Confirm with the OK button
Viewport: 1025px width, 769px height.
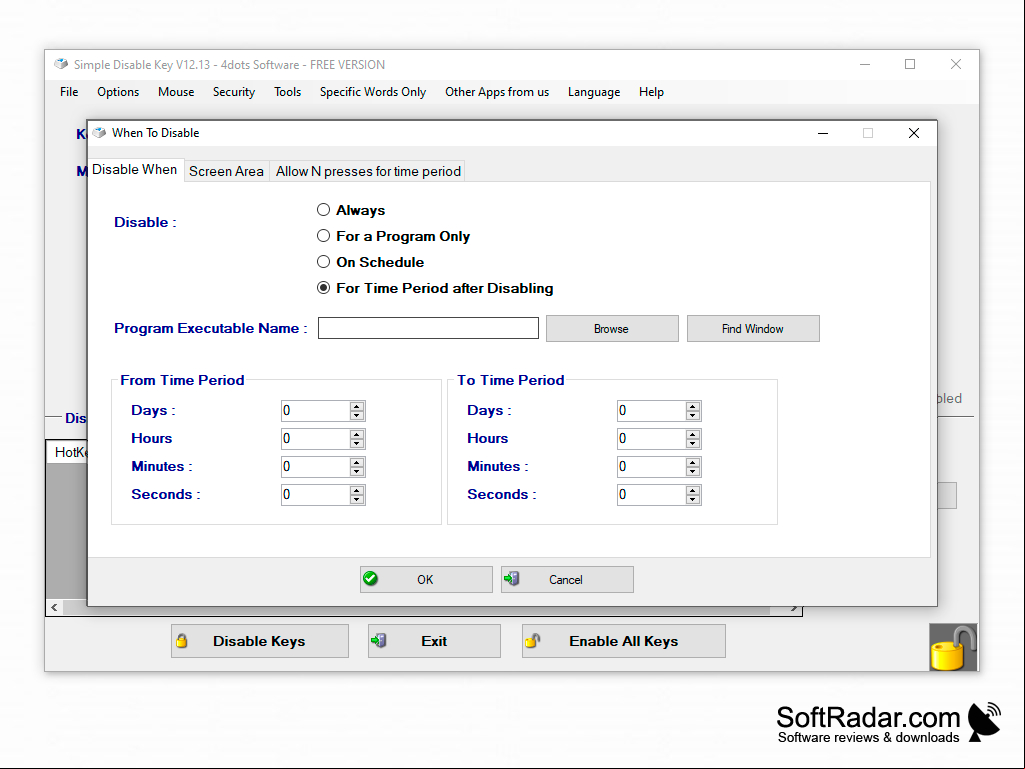[426, 579]
